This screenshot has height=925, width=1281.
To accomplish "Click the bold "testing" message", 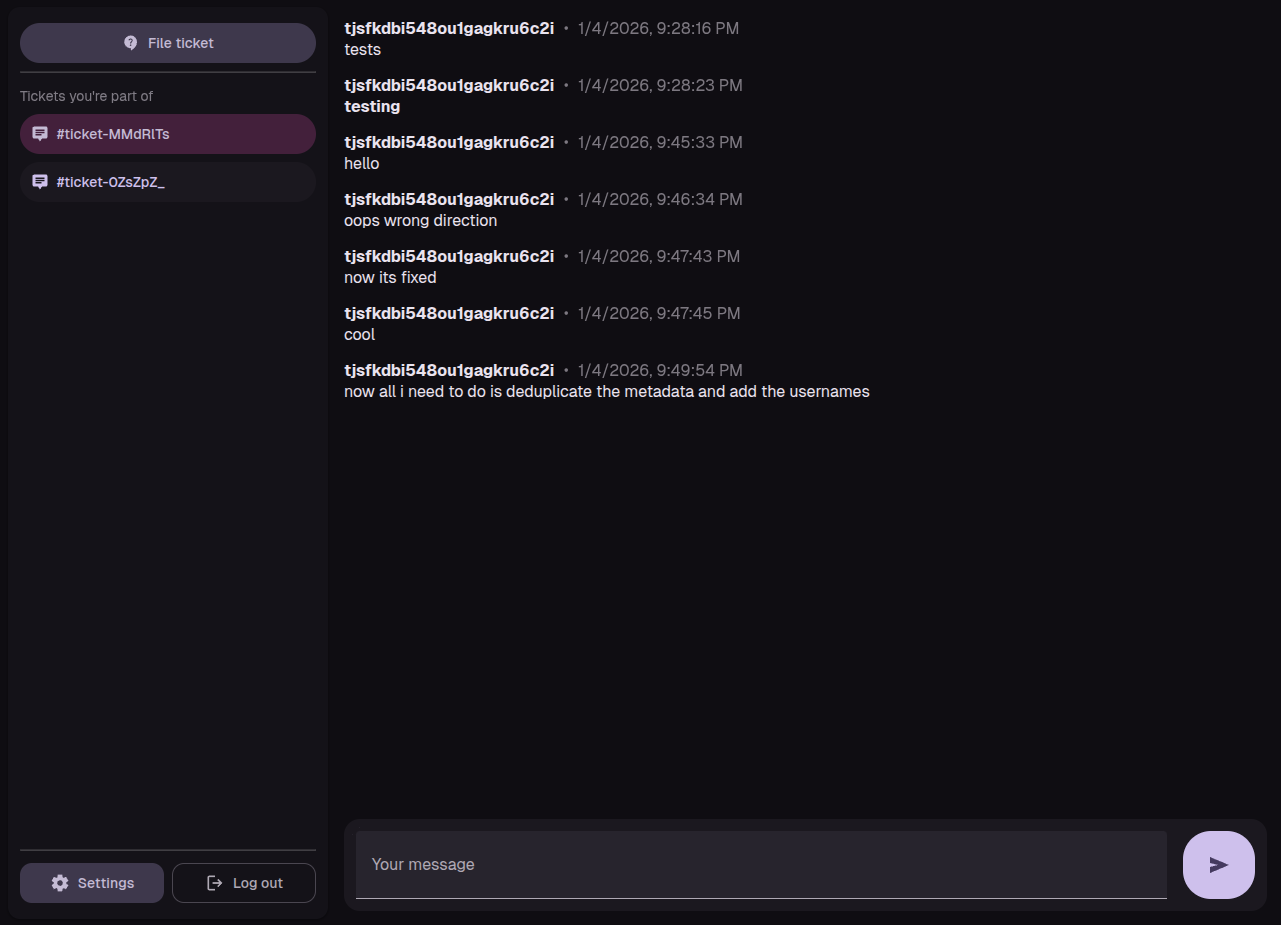I will pyautogui.click(x=372, y=106).
